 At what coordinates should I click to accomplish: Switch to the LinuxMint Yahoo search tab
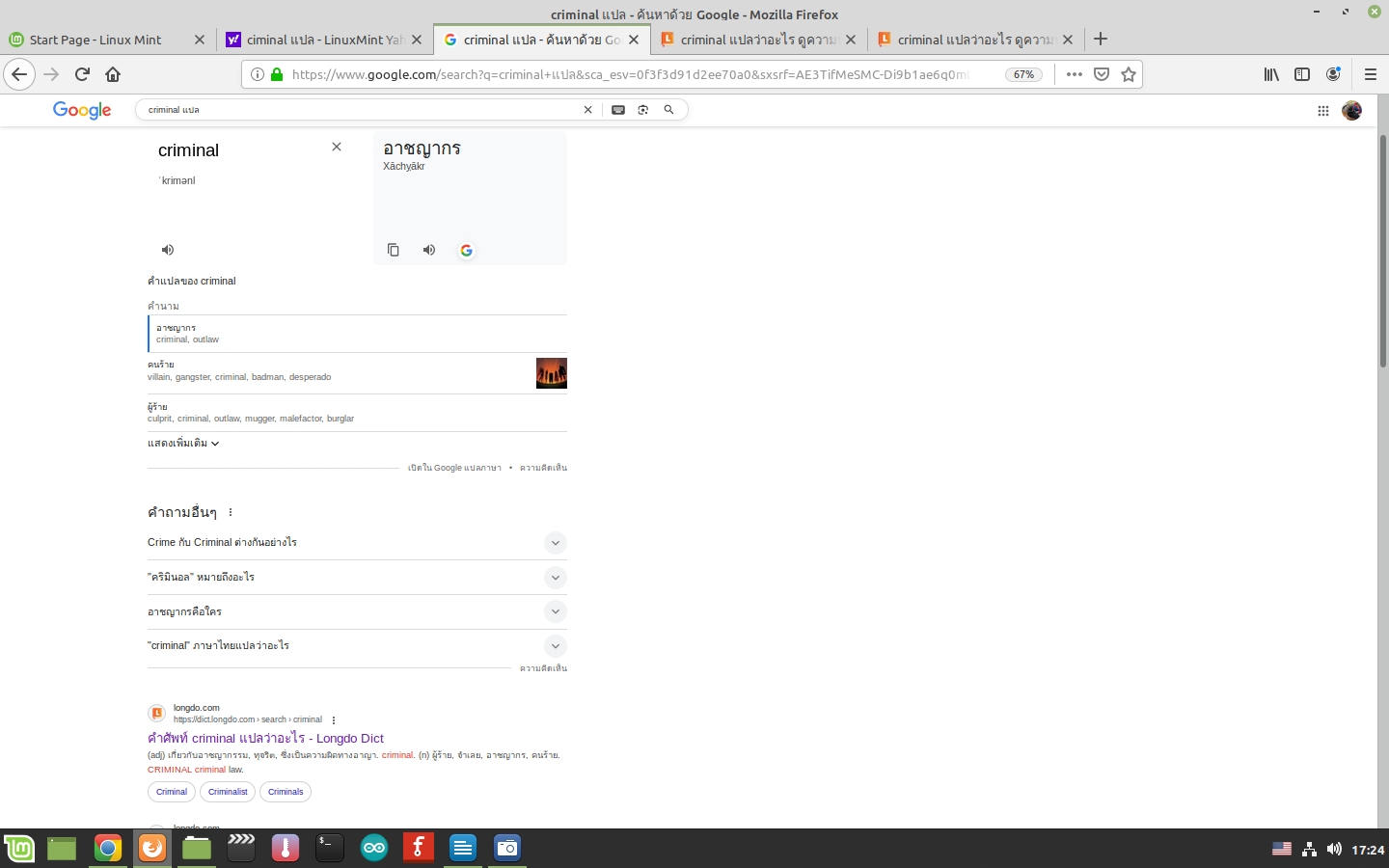coord(324,40)
